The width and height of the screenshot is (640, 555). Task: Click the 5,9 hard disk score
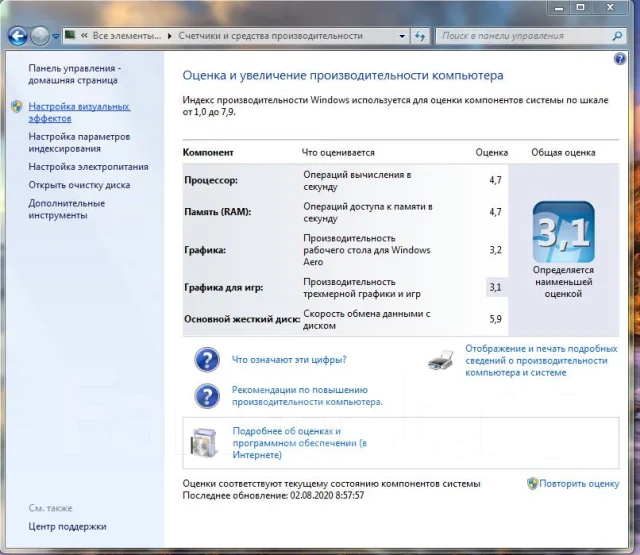click(496, 319)
